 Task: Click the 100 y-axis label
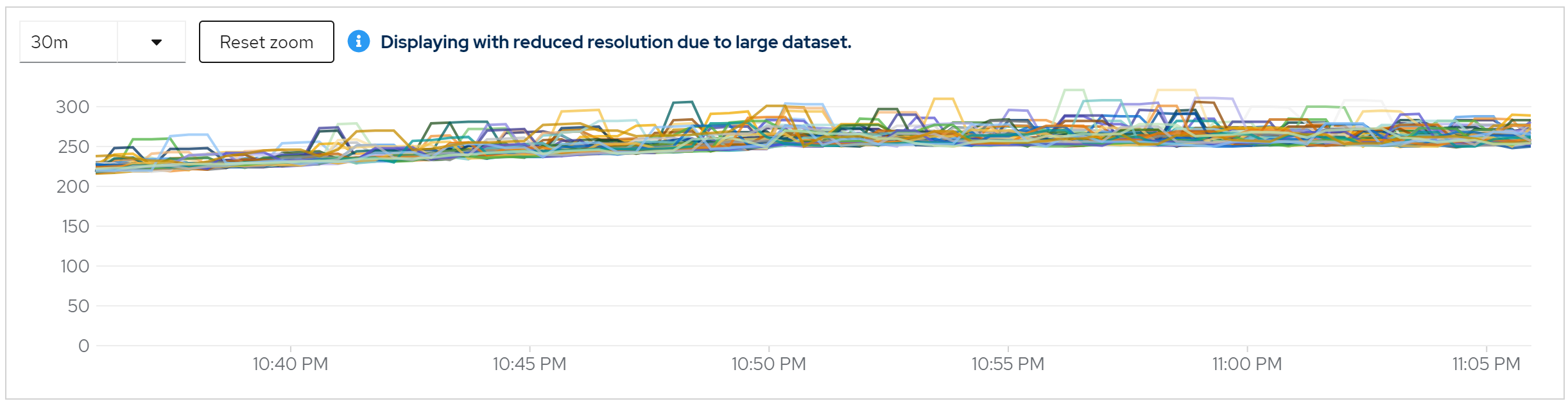pos(75,266)
